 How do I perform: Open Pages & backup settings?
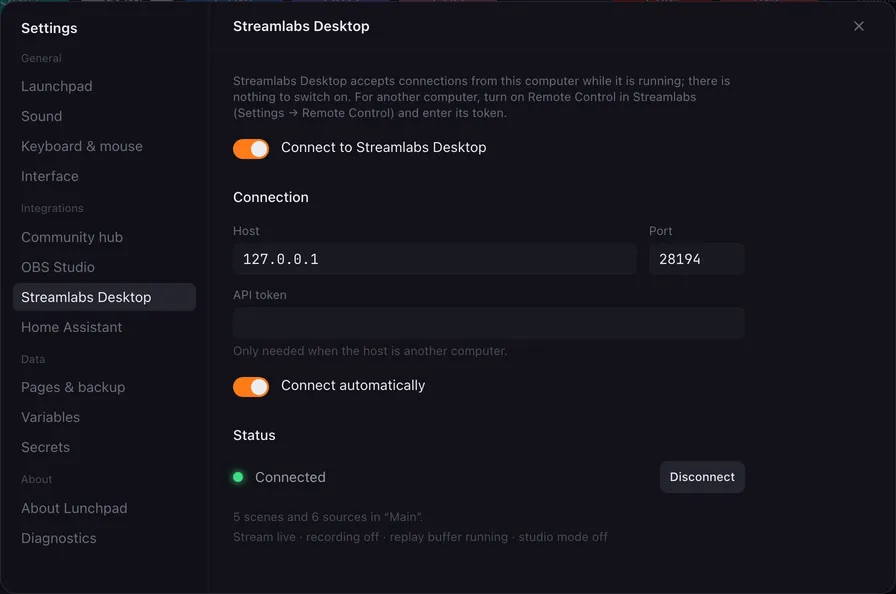coord(104,387)
